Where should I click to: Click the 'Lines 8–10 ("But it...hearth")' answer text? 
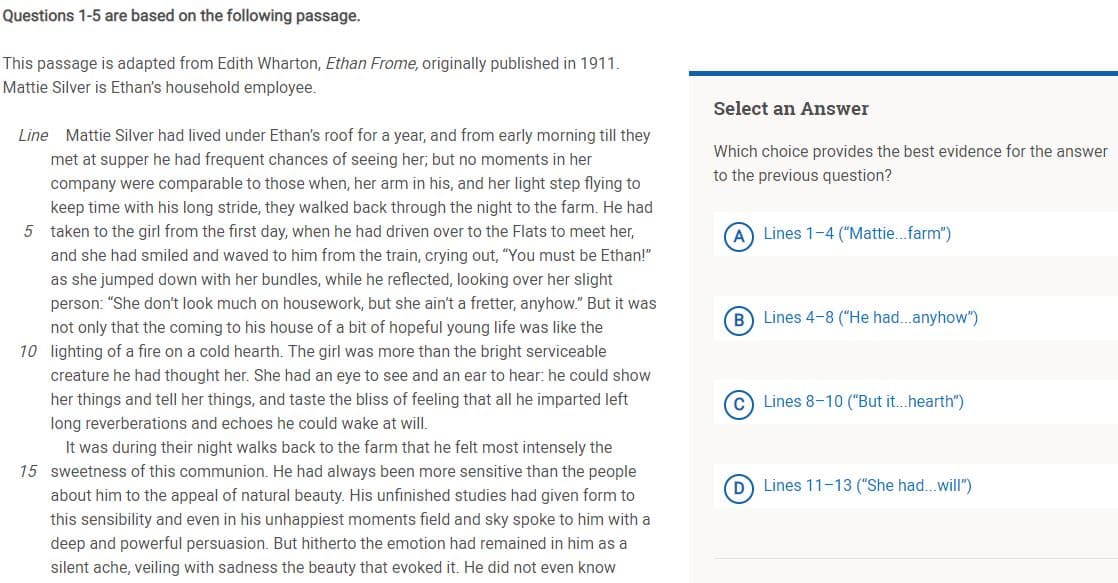pyautogui.click(x=863, y=402)
